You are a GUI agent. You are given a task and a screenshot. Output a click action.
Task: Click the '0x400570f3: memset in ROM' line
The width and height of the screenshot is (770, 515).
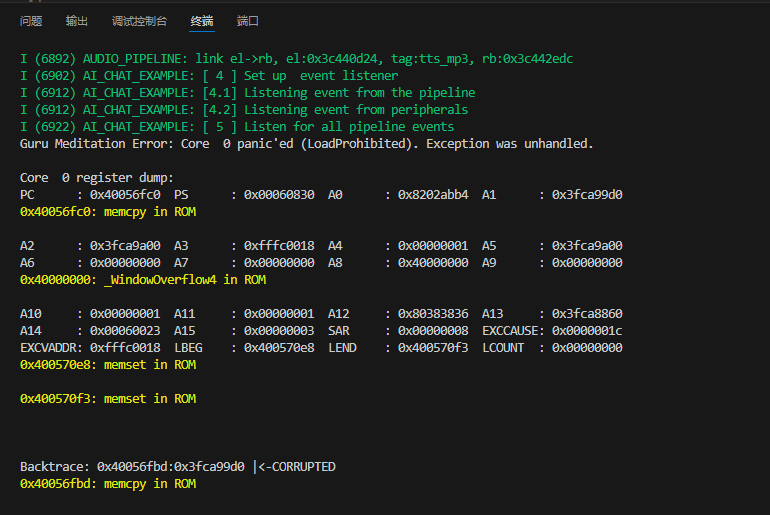click(107, 399)
